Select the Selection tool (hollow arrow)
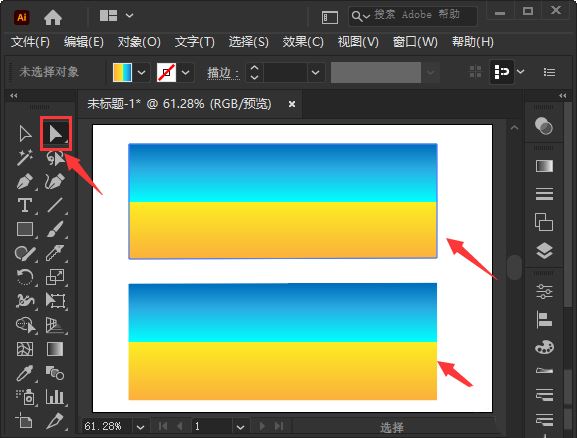 (25, 134)
